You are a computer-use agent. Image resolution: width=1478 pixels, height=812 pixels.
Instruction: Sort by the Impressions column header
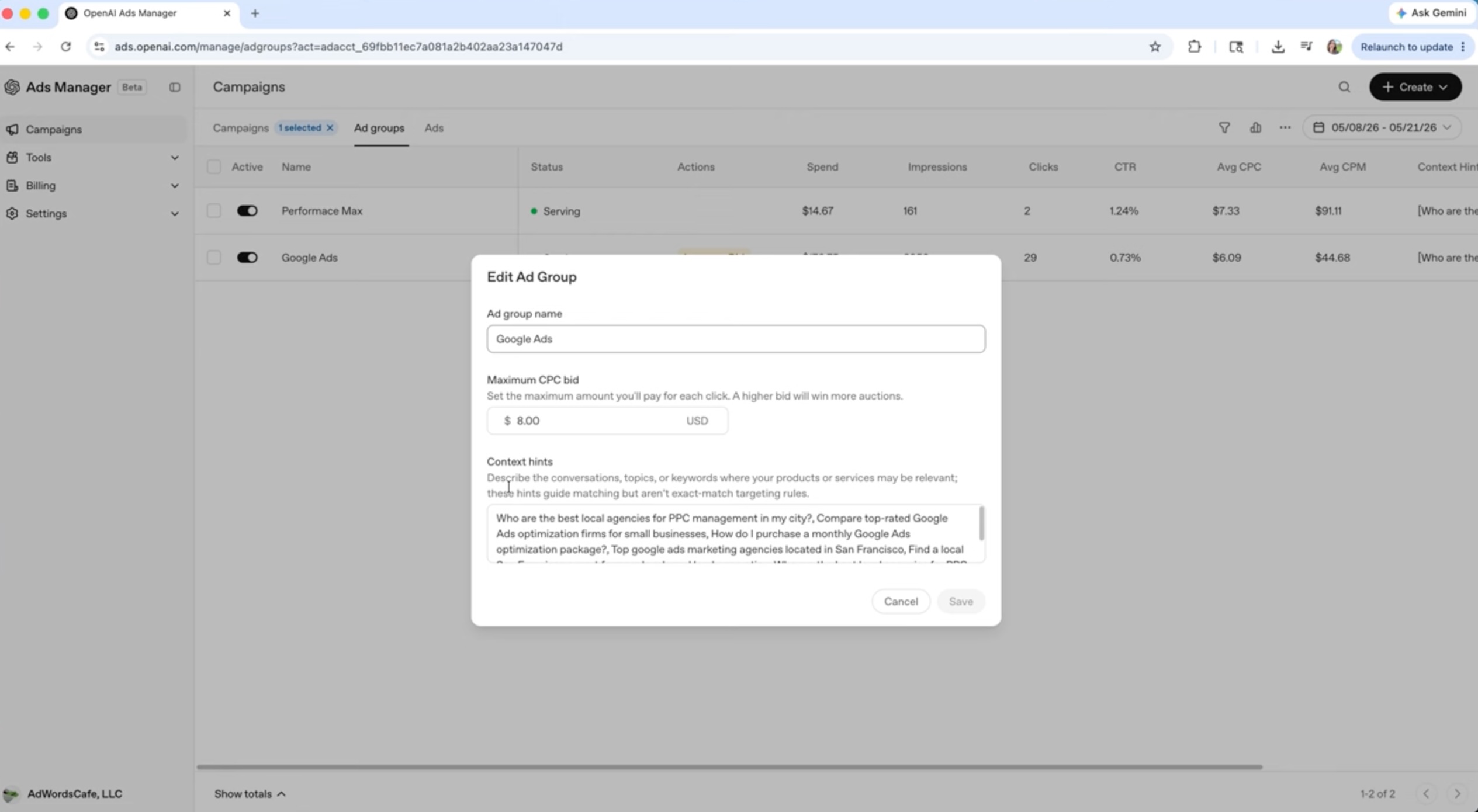937,166
